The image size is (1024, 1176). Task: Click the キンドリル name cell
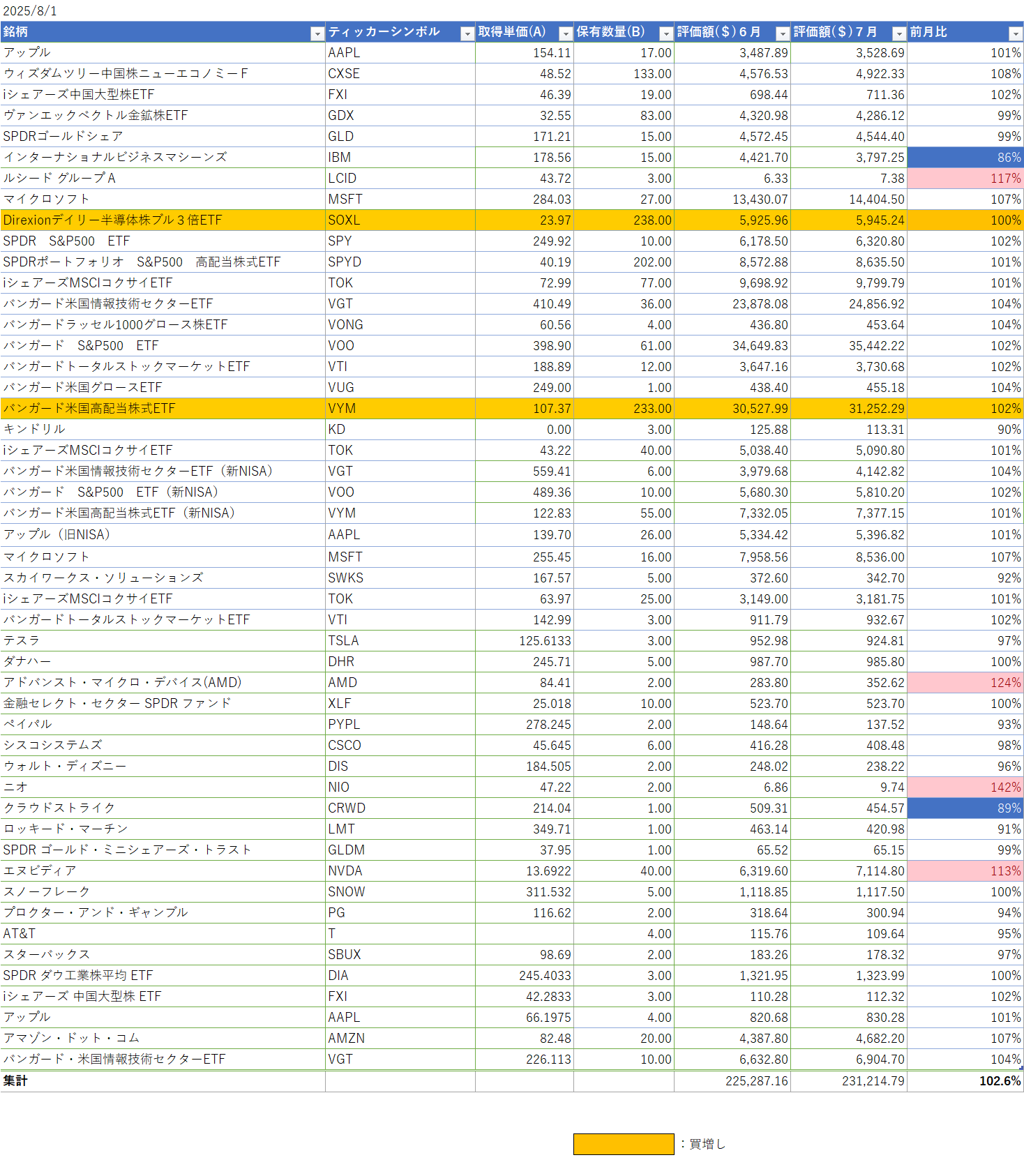tap(163, 430)
